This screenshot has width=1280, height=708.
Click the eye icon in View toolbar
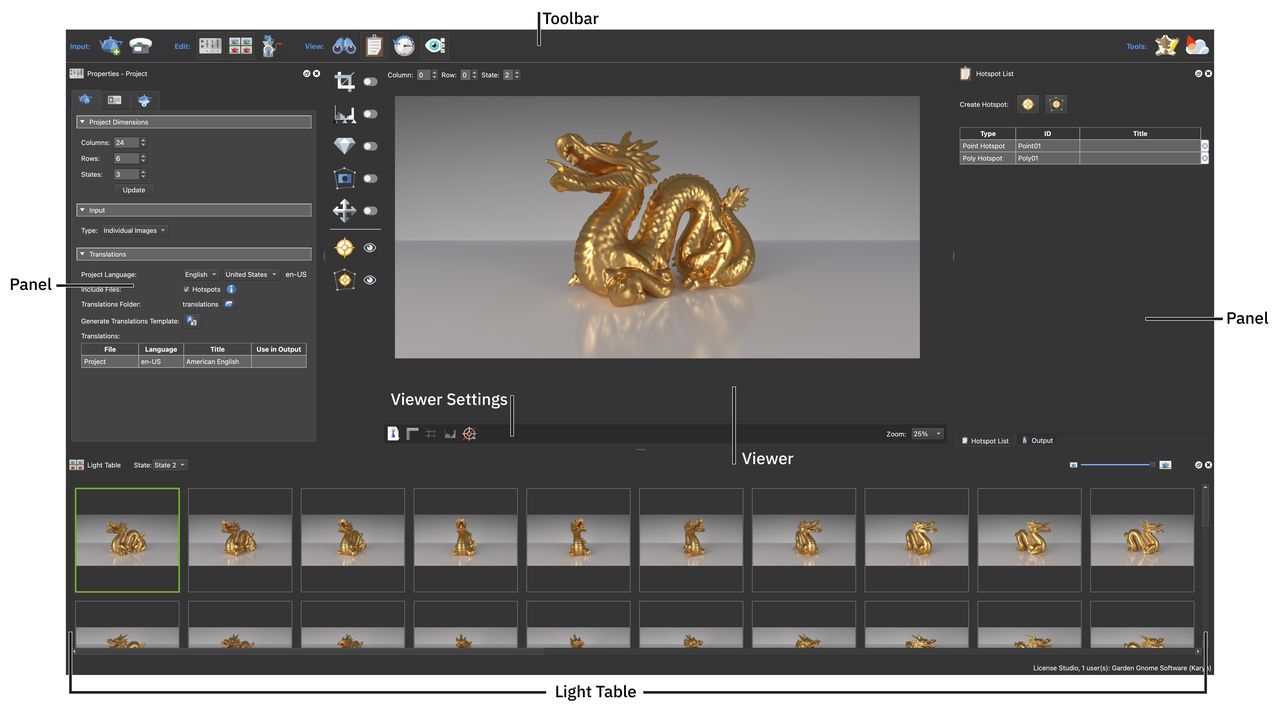click(x=434, y=46)
